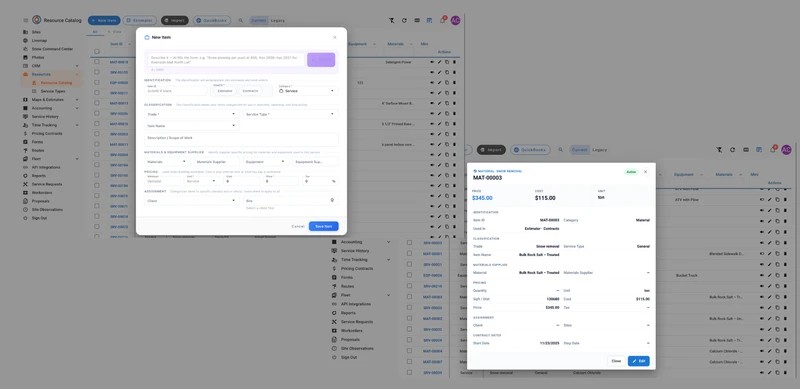This screenshot has height=389, width=800.
Task: Toggle the Contracts chip in New Item dialog
Action: tap(250, 91)
